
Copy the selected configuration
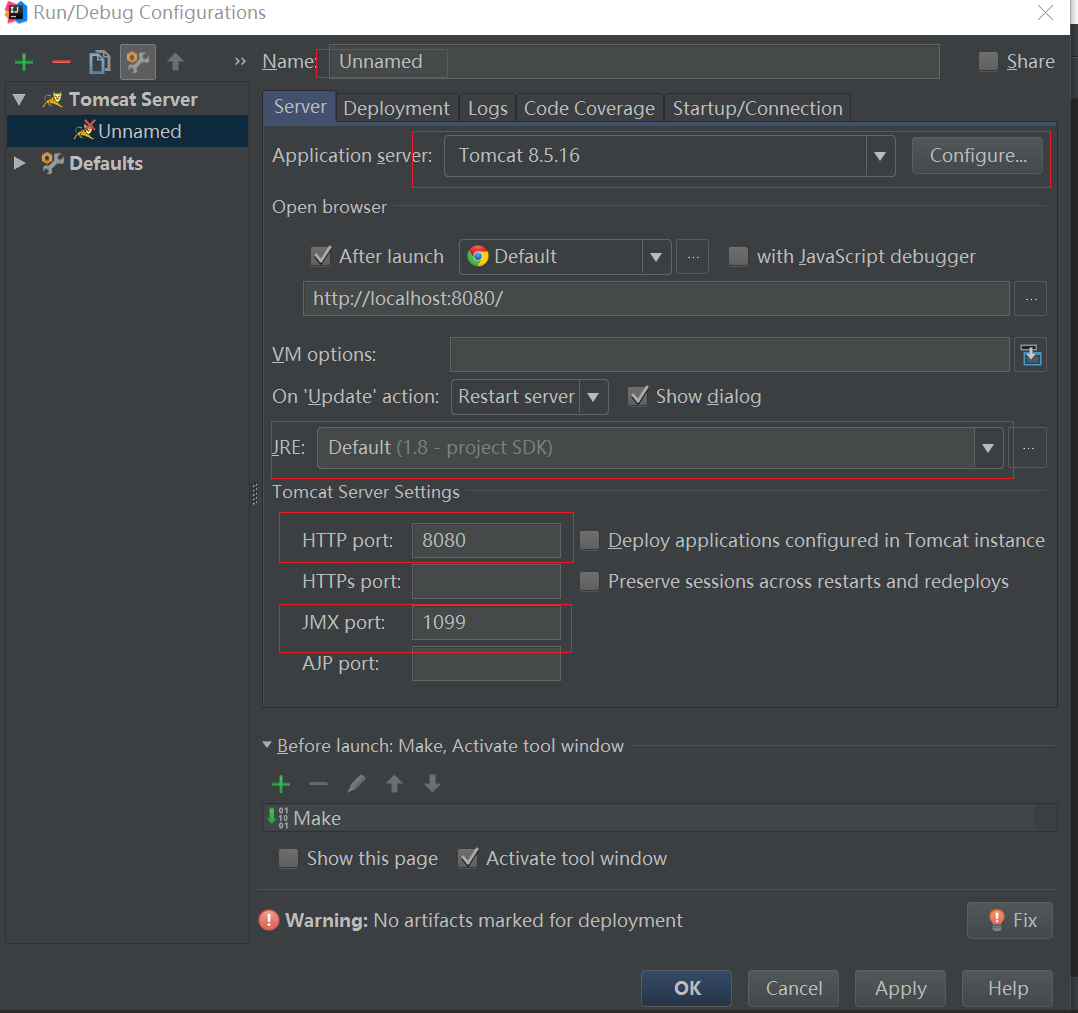(x=100, y=63)
